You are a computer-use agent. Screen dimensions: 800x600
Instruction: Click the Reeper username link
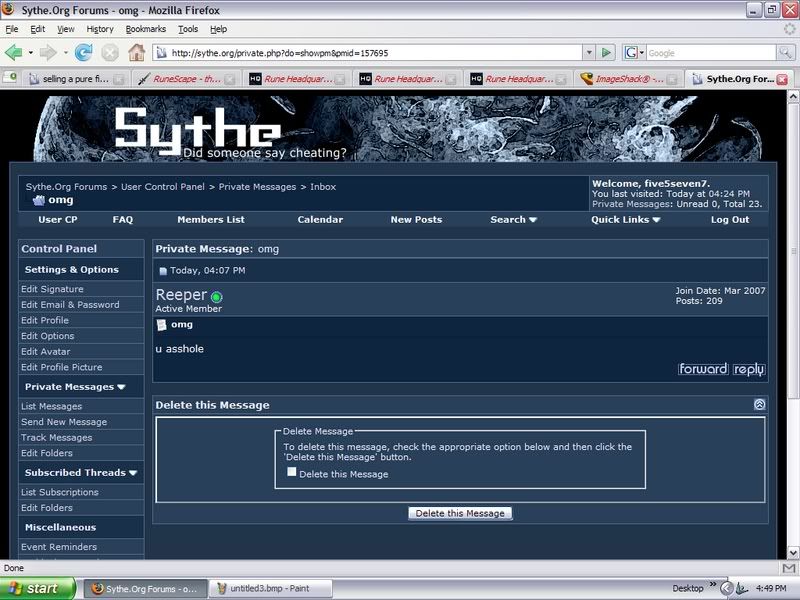pos(181,295)
